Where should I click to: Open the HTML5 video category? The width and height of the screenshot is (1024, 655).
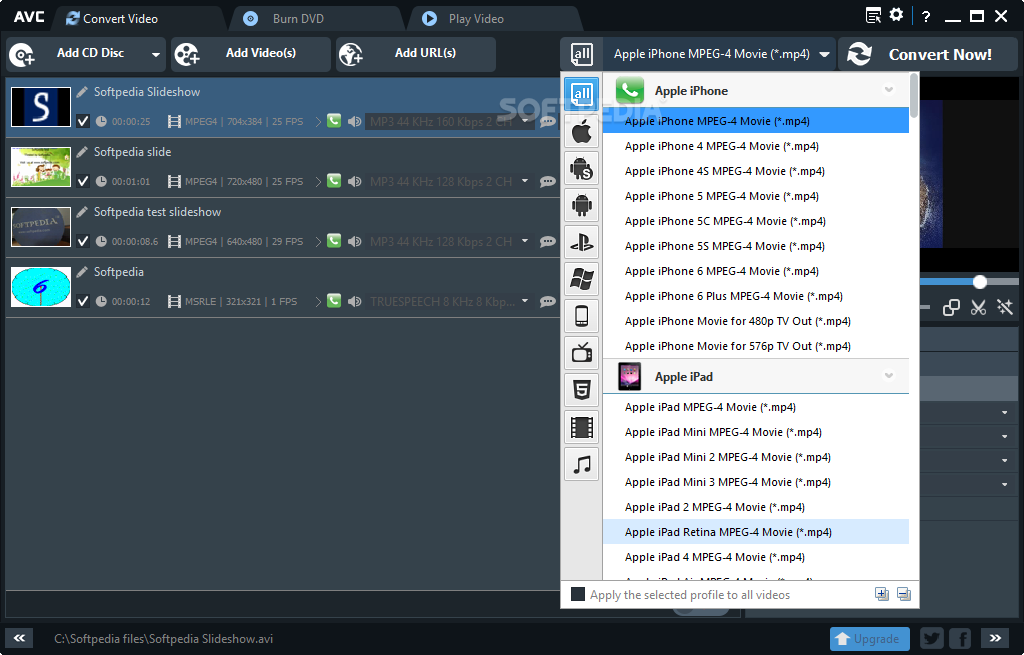(581, 391)
